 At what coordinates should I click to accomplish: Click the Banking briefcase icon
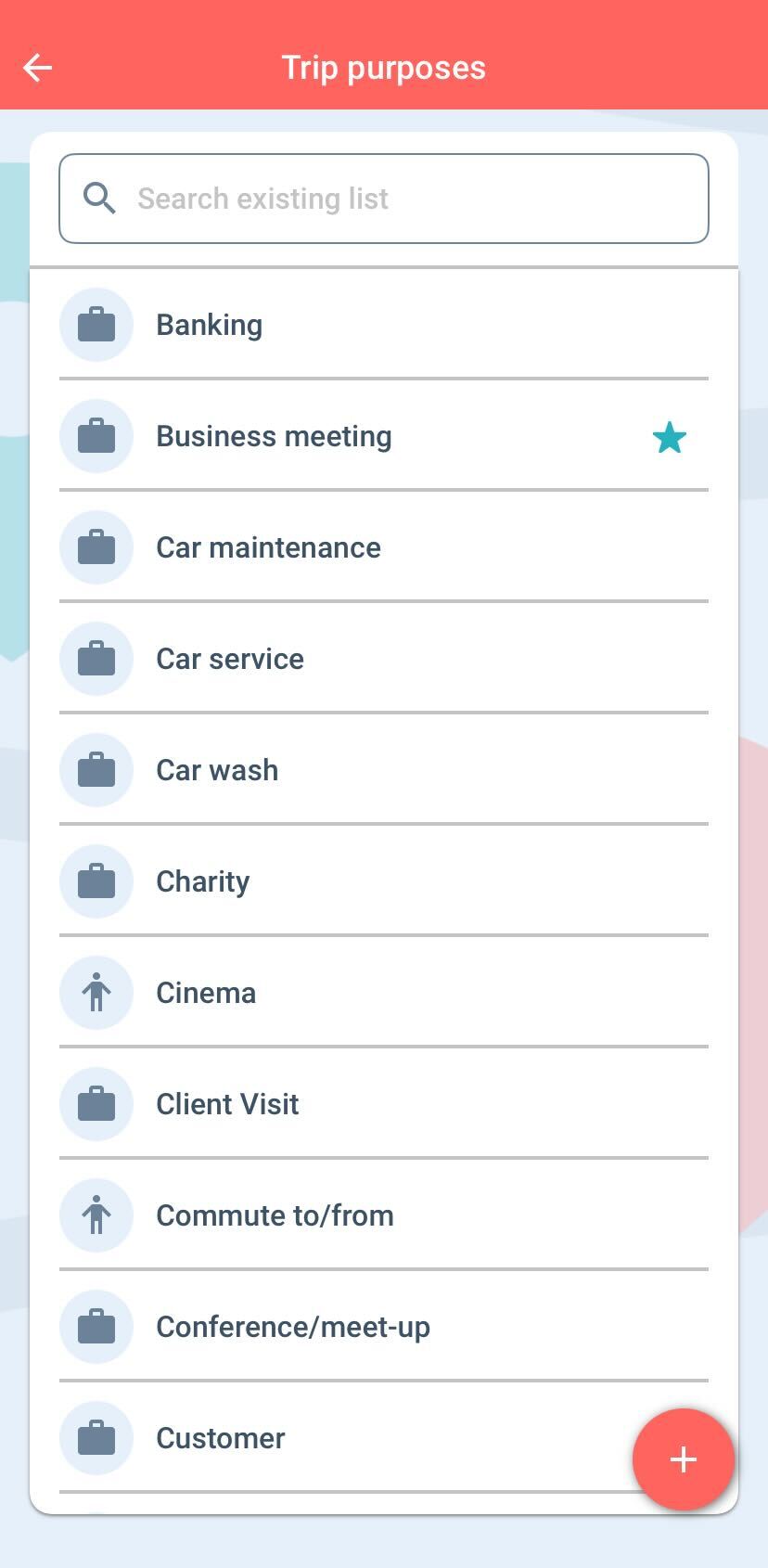[x=96, y=325]
